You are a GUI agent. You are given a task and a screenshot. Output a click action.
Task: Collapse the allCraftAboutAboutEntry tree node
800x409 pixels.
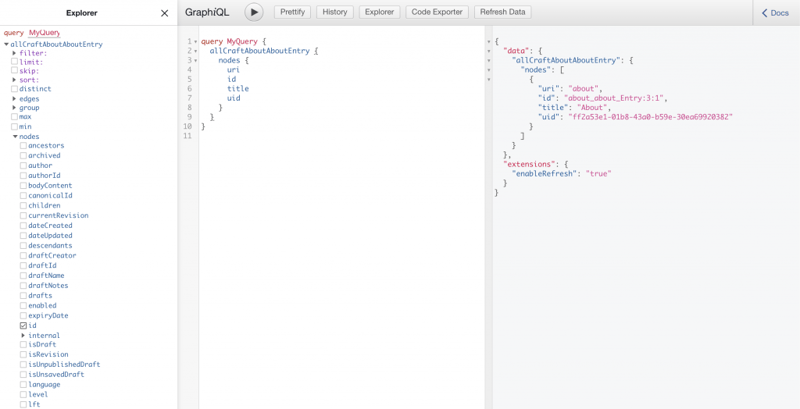(6, 45)
